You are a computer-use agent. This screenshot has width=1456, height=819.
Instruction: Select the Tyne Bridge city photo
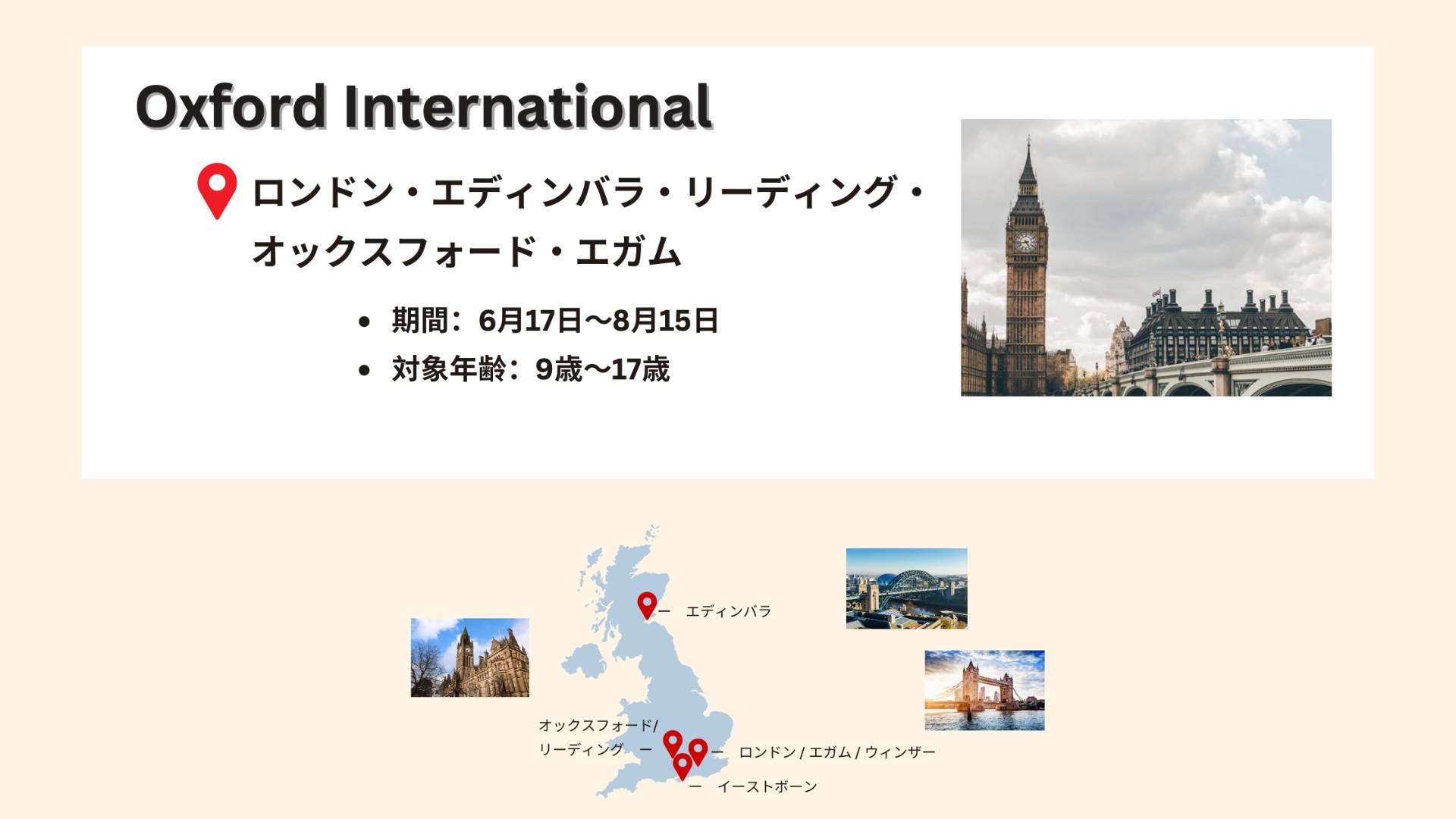906,588
